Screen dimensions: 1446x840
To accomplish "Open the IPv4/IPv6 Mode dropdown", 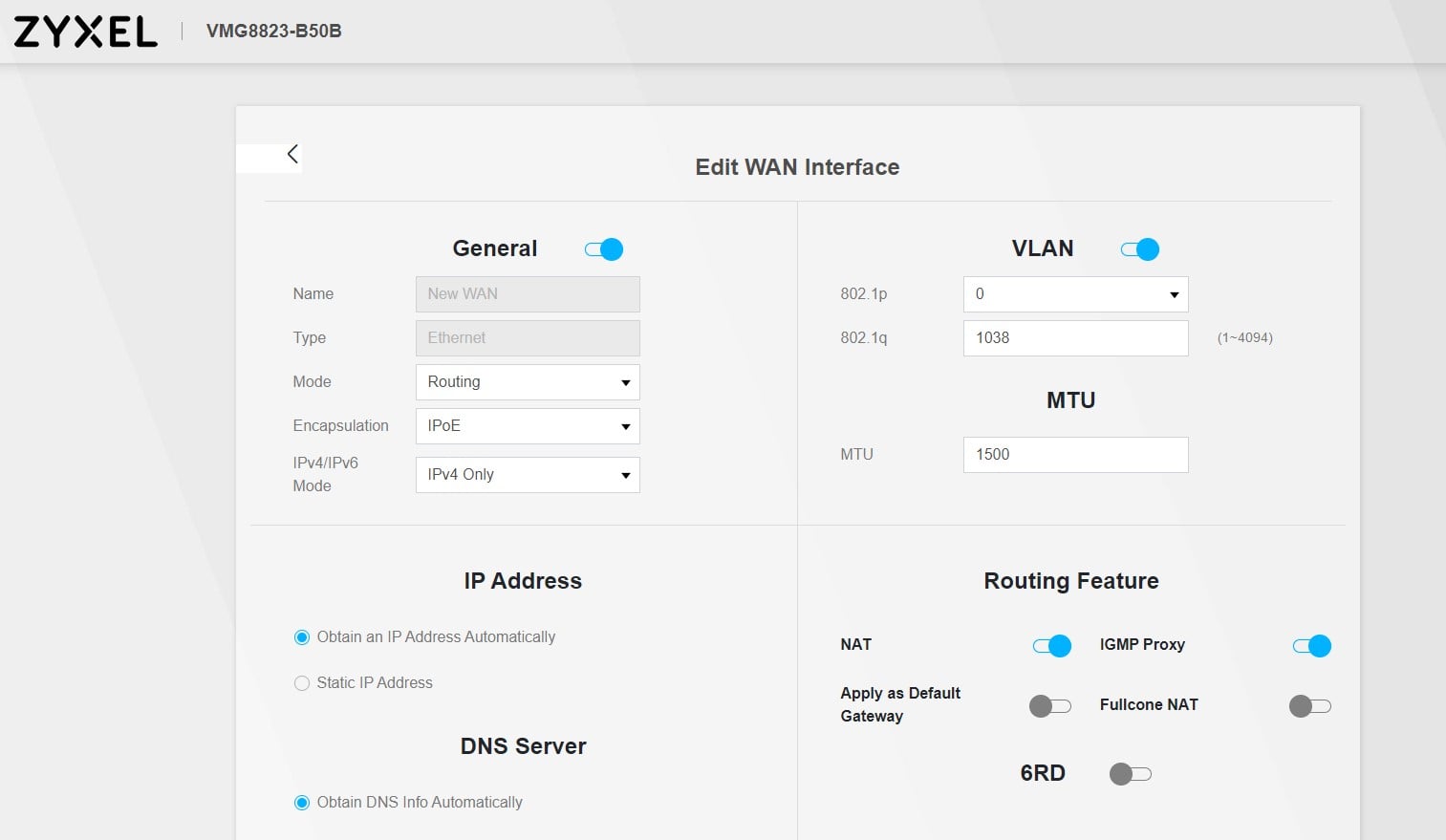I will tap(527, 474).
